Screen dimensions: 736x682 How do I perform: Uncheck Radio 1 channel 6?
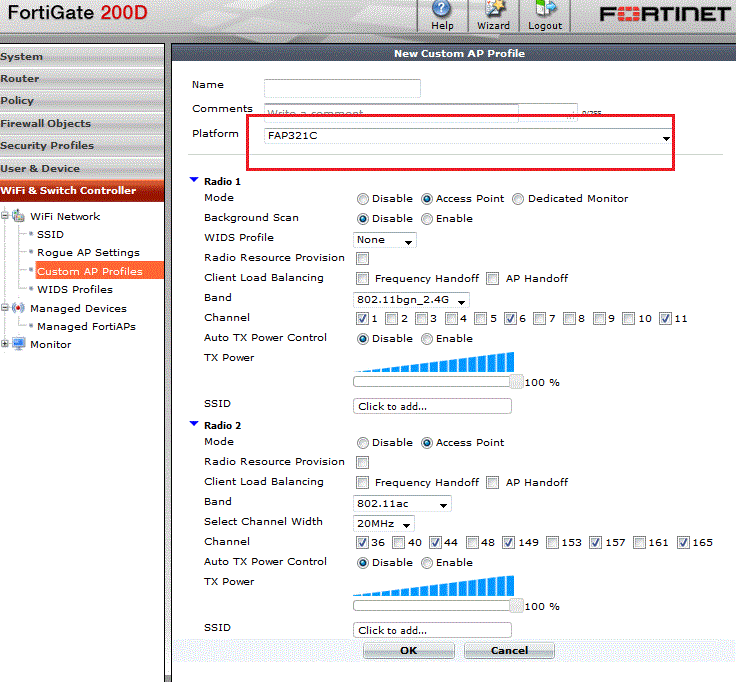510,319
